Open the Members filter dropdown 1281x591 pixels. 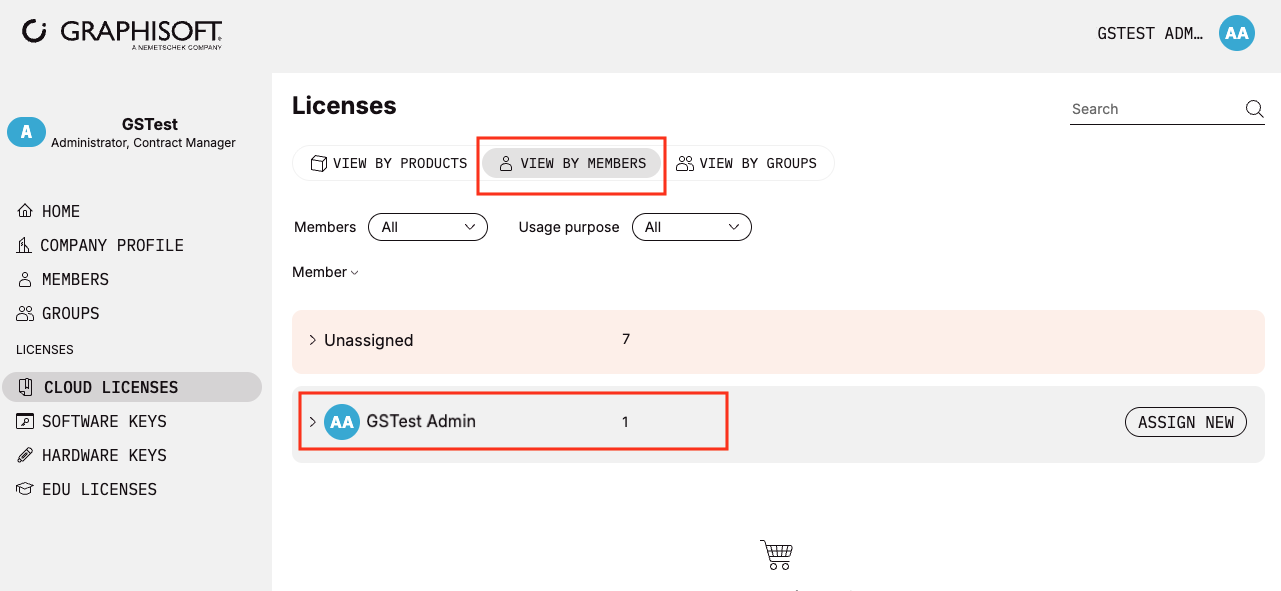click(428, 227)
